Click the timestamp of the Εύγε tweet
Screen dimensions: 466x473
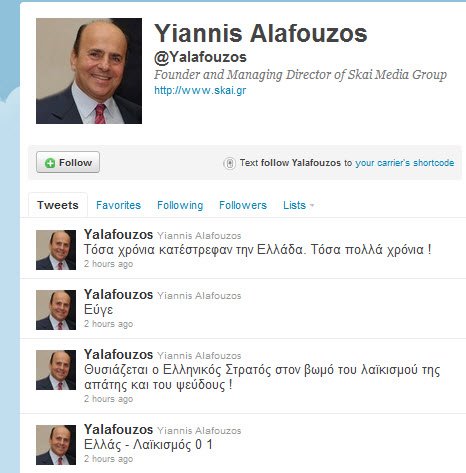(108, 324)
